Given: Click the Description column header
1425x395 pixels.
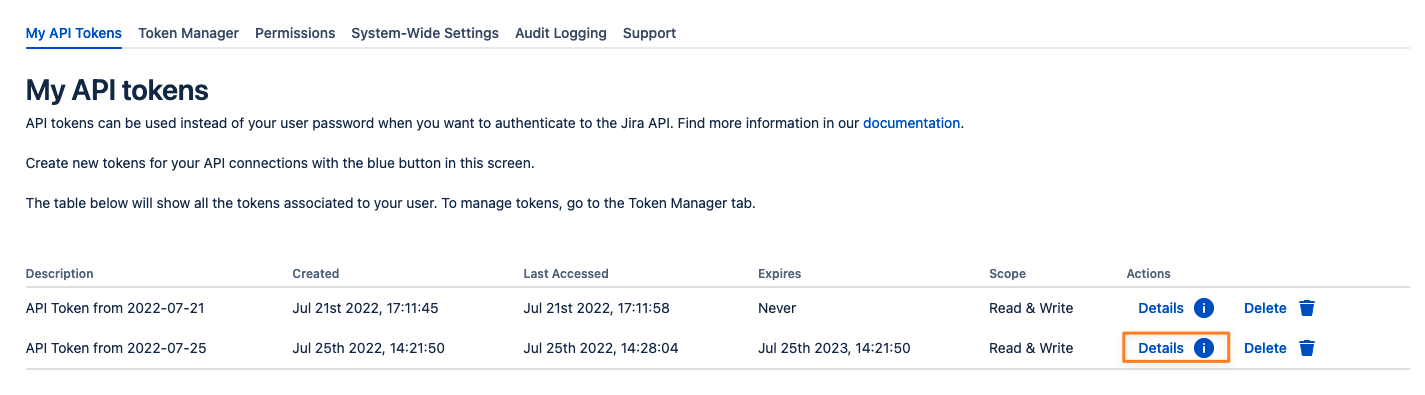Looking at the screenshot, I should (x=60, y=273).
